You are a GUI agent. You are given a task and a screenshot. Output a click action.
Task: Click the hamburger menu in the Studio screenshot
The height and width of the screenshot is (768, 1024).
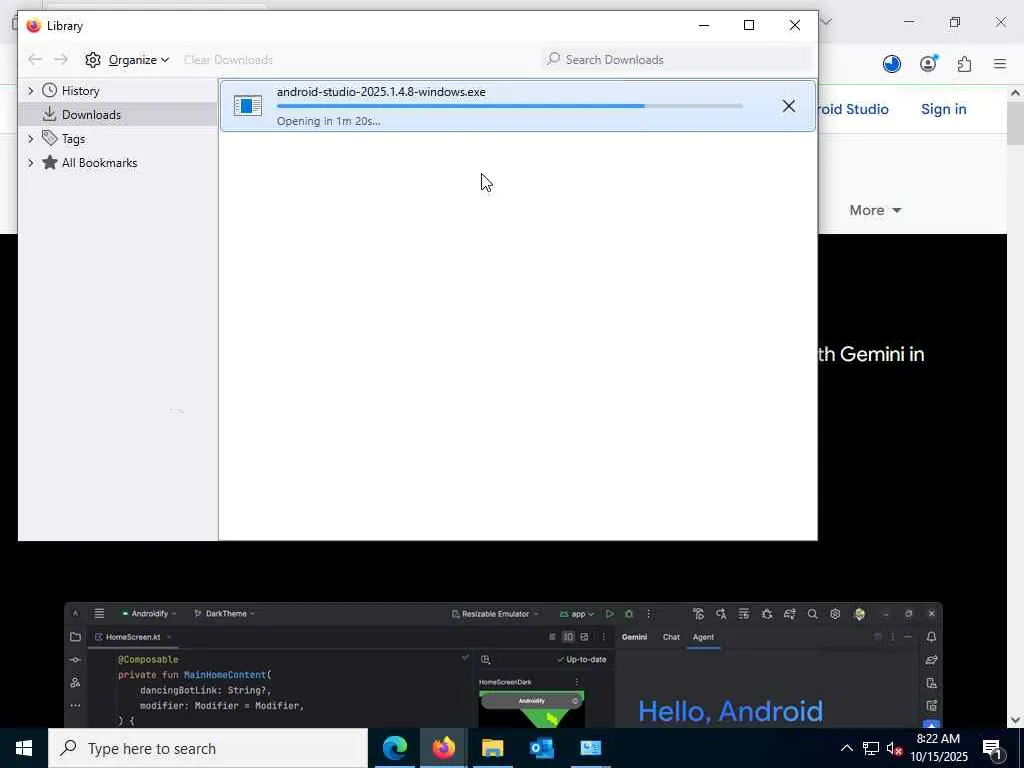[99, 613]
